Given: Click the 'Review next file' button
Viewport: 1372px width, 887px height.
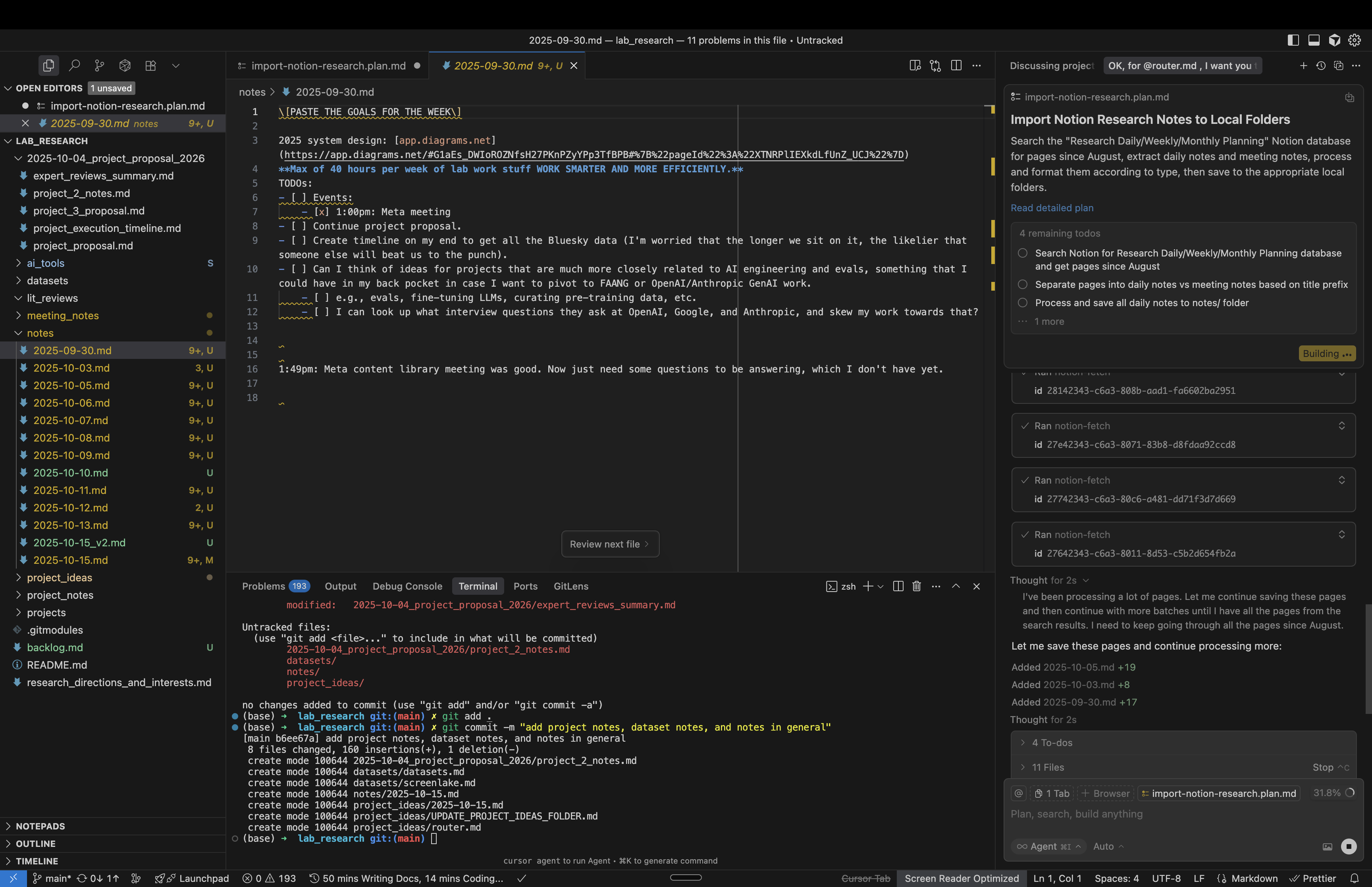Looking at the screenshot, I should pyautogui.click(x=610, y=544).
